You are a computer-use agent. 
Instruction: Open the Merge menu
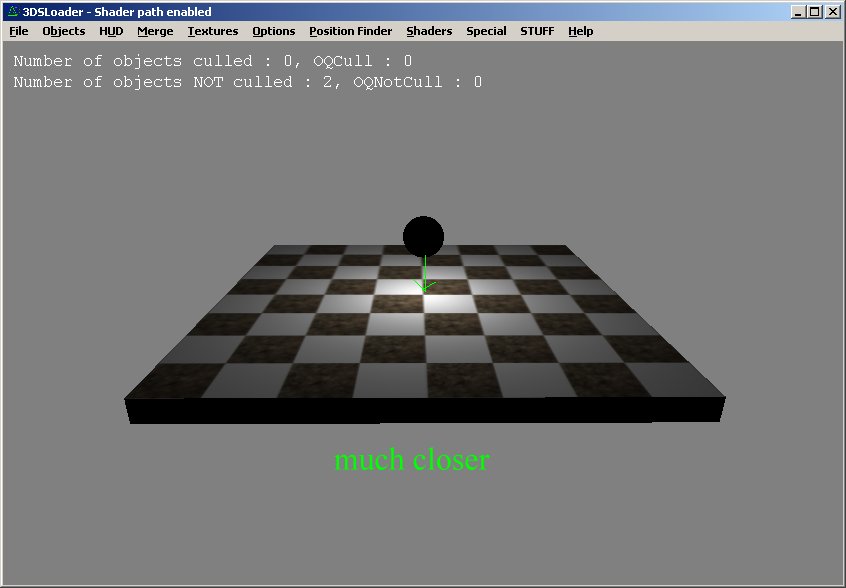click(x=155, y=31)
